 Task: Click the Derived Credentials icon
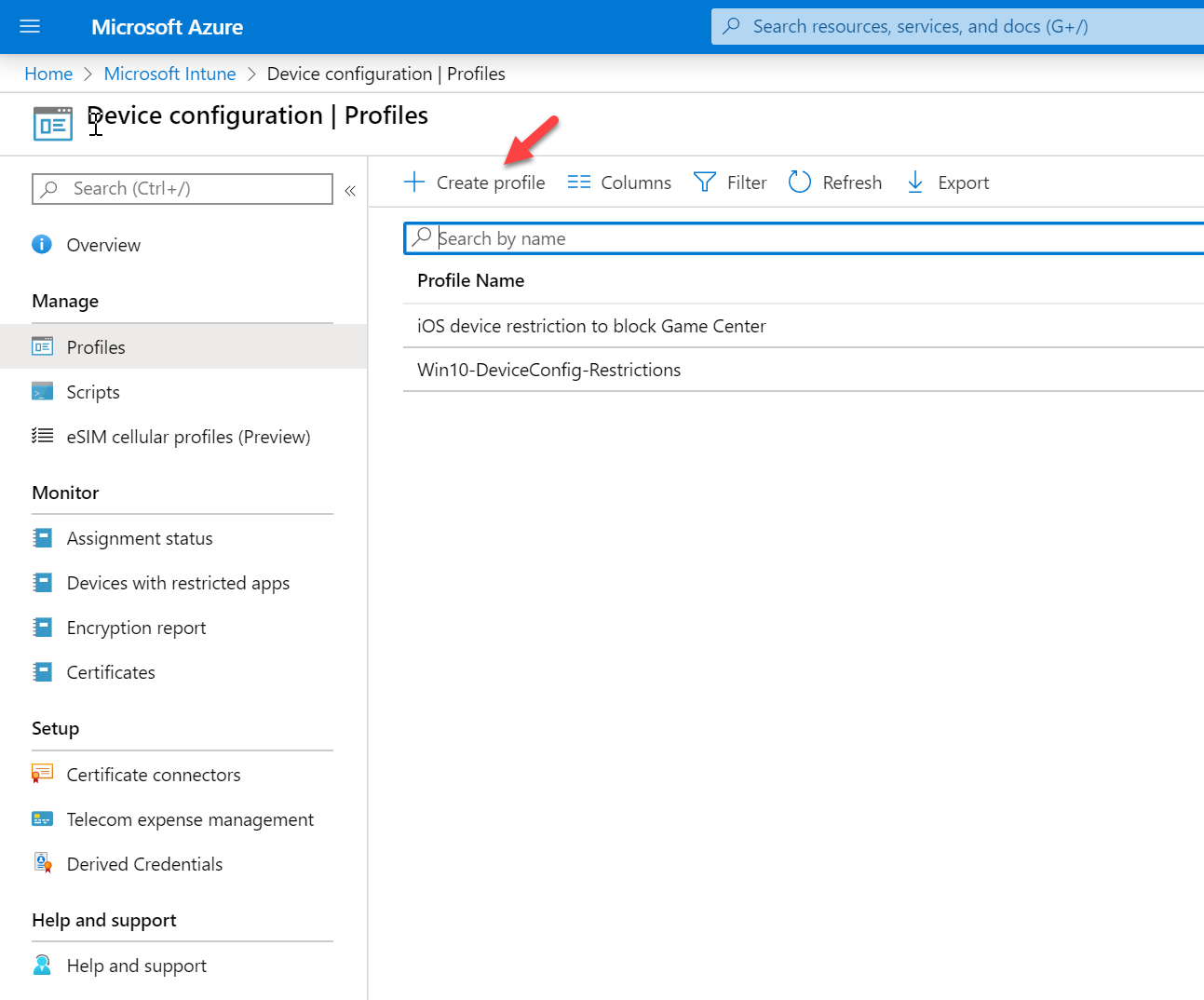(x=42, y=863)
